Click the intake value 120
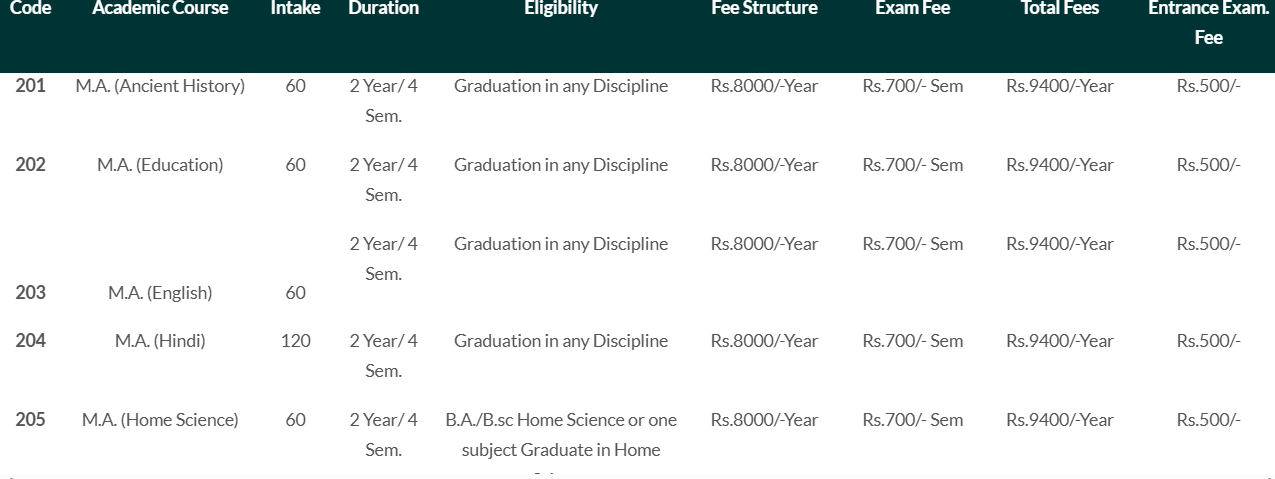1275x479 pixels. (295, 341)
